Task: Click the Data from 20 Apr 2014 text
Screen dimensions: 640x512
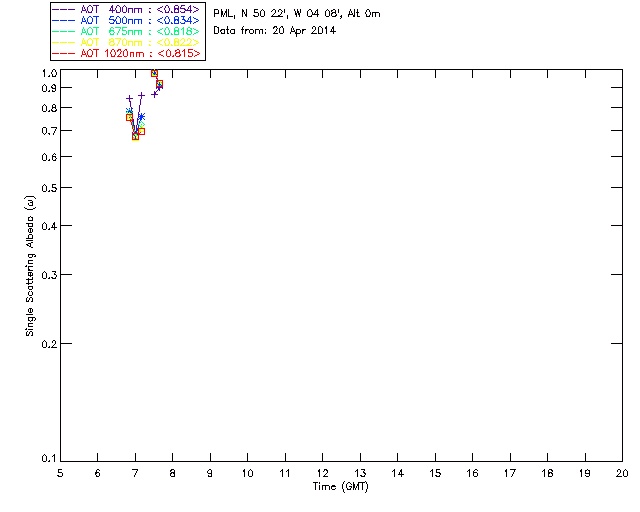Action: (x=275, y=31)
